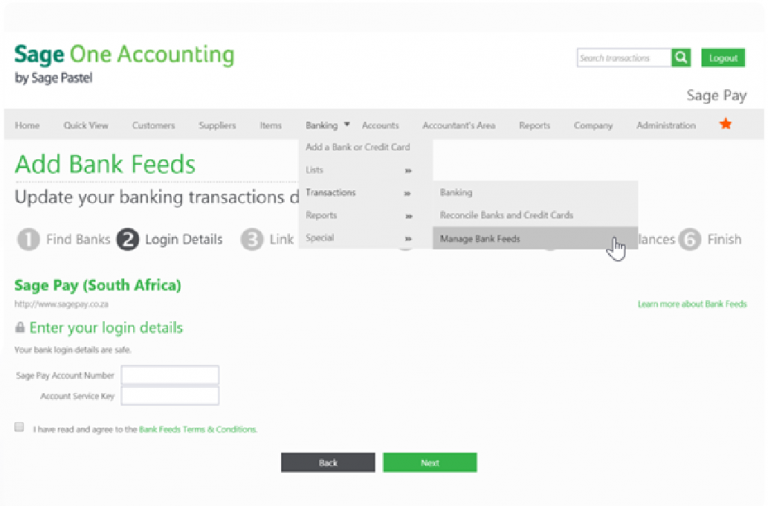This screenshot has width=768, height=506.
Task: Click the green Next button
Action: (x=430, y=462)
